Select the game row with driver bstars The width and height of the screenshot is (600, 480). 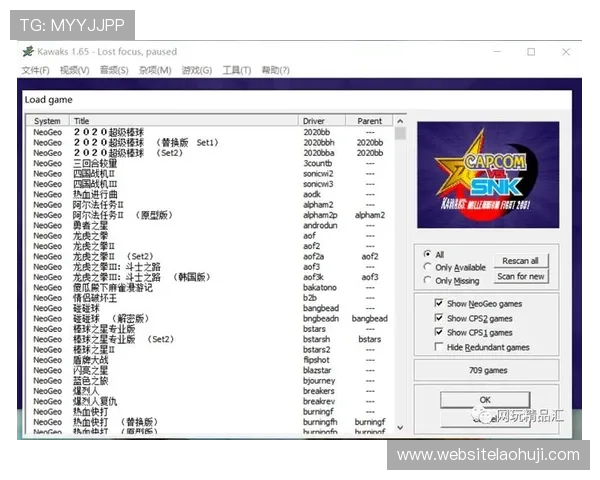point(210,328)
